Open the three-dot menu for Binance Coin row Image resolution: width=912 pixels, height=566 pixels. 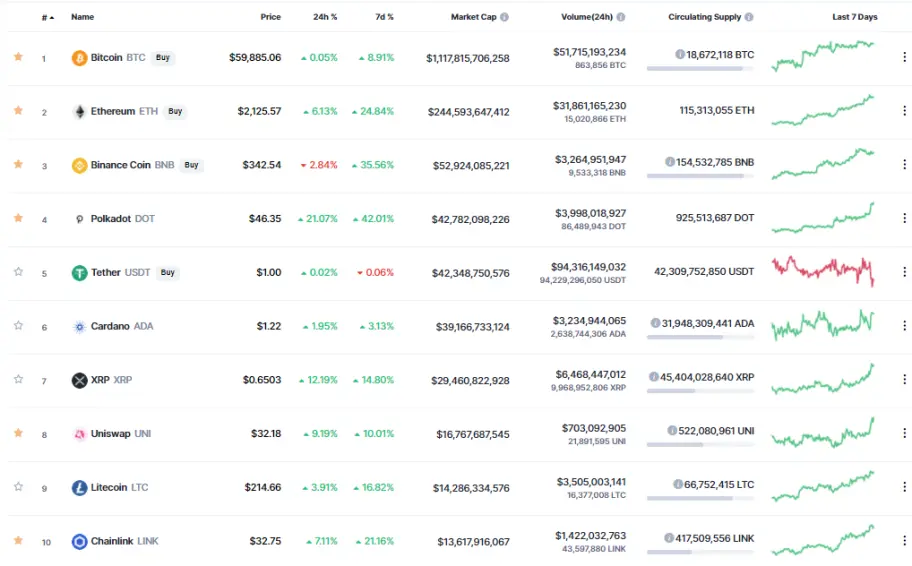click(x=904, y=164)
